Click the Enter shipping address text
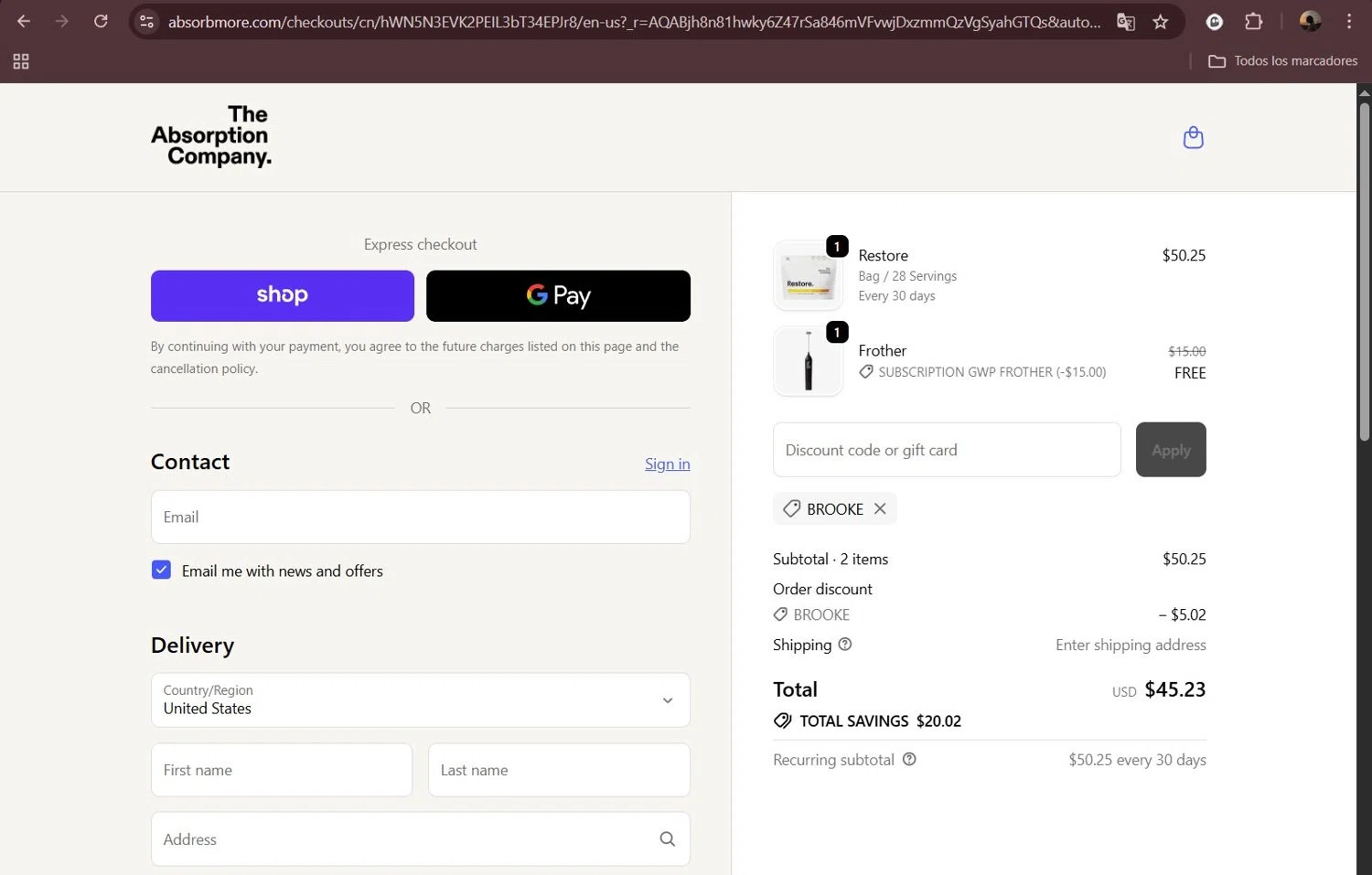Viewport: 1372px width, 875px height. tap(1131, 645)
